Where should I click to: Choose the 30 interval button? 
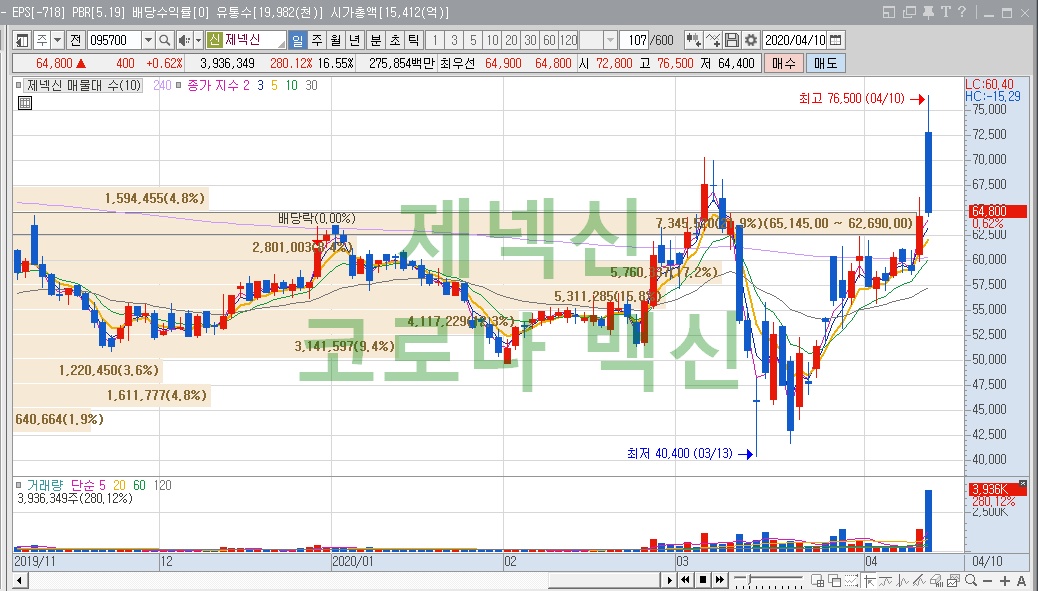click(530, 40)
